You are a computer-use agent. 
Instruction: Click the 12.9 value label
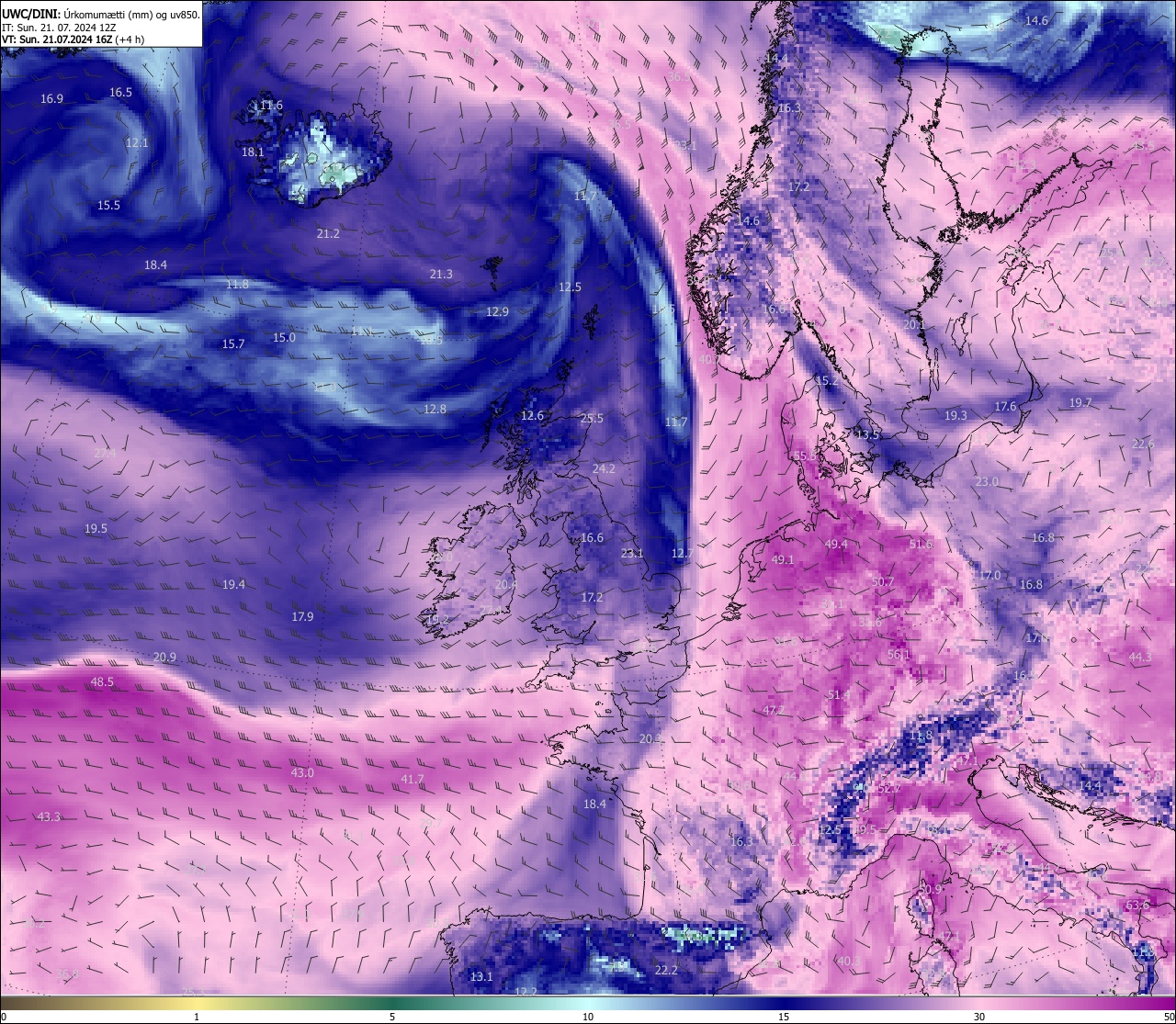click(497, 312)
